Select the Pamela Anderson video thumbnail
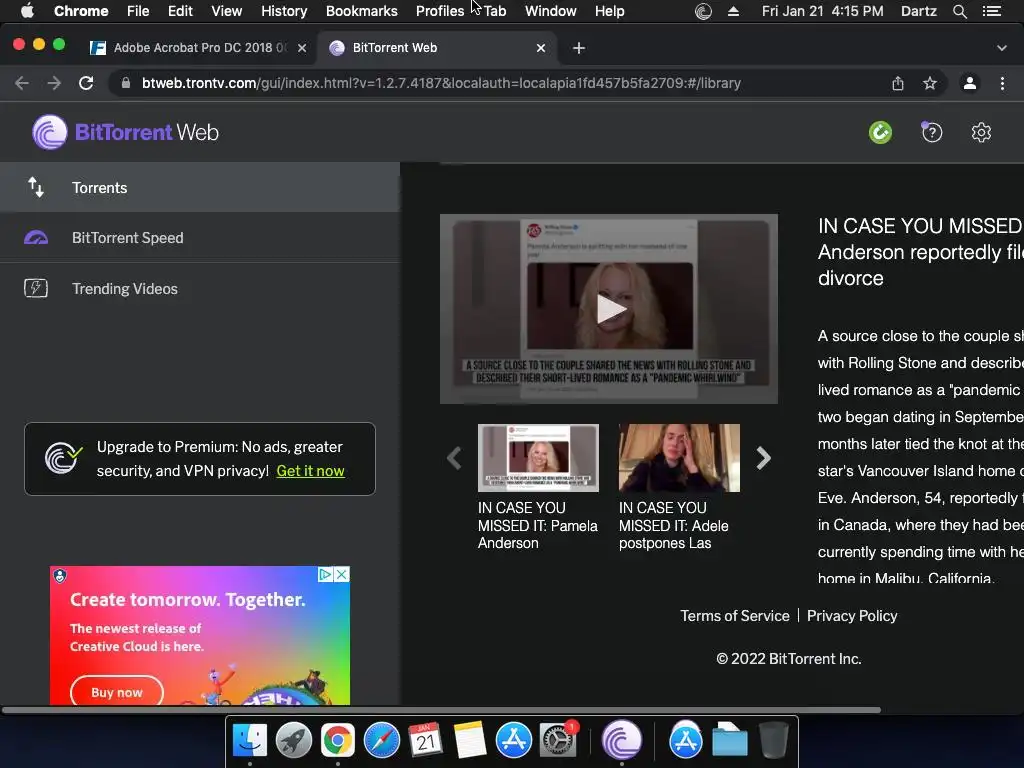The height and width of the screenshot is (768, 1024). (538, 458)
